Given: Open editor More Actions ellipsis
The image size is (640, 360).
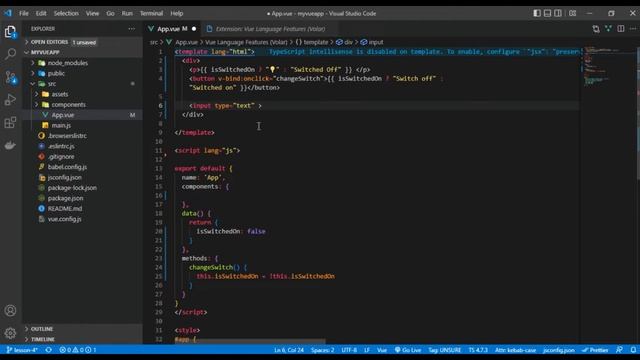Looking at the screenshot, I should (x=633, y=29).
